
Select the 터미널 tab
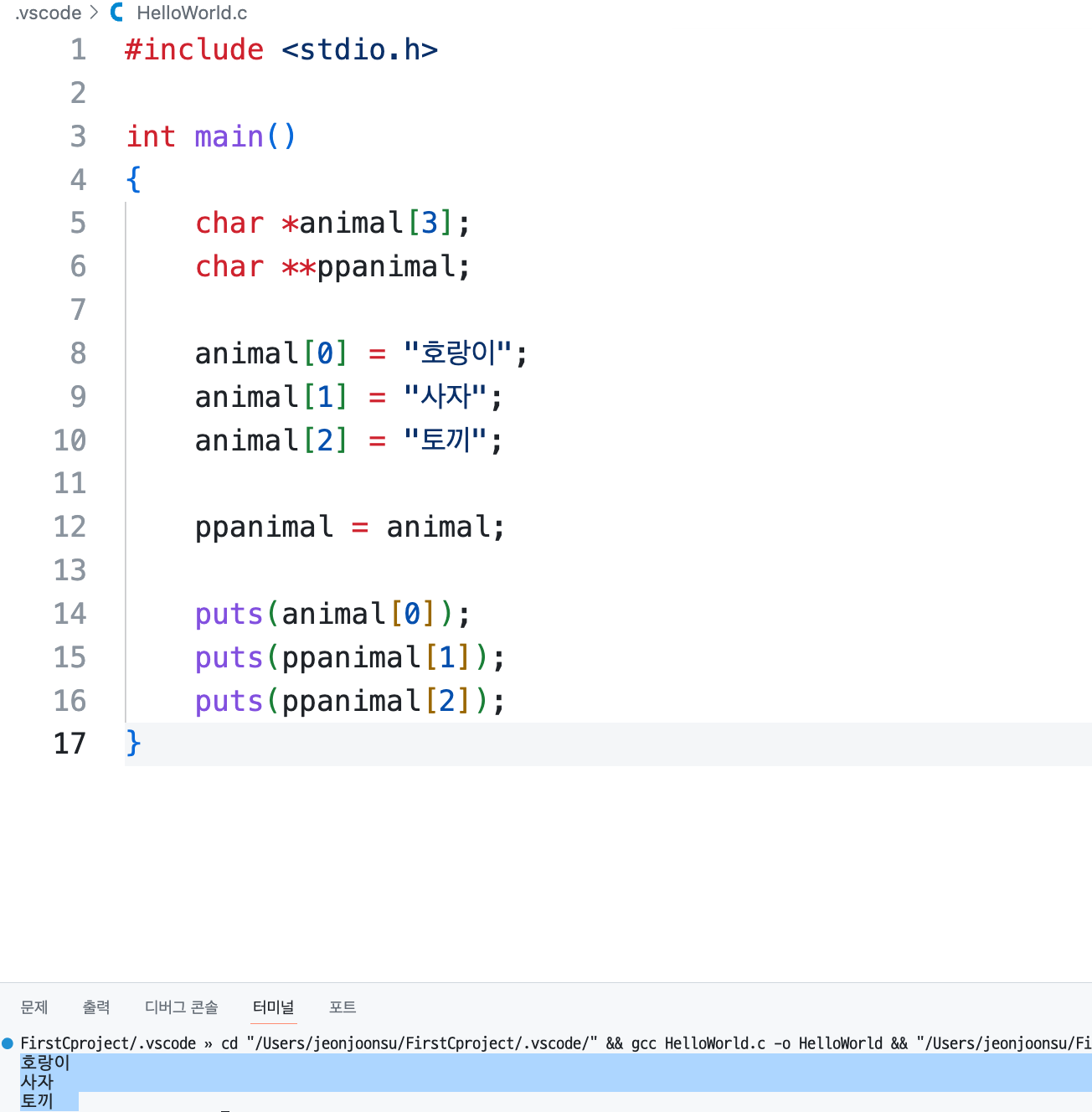pyautogui.click(x=274, y=1007)
